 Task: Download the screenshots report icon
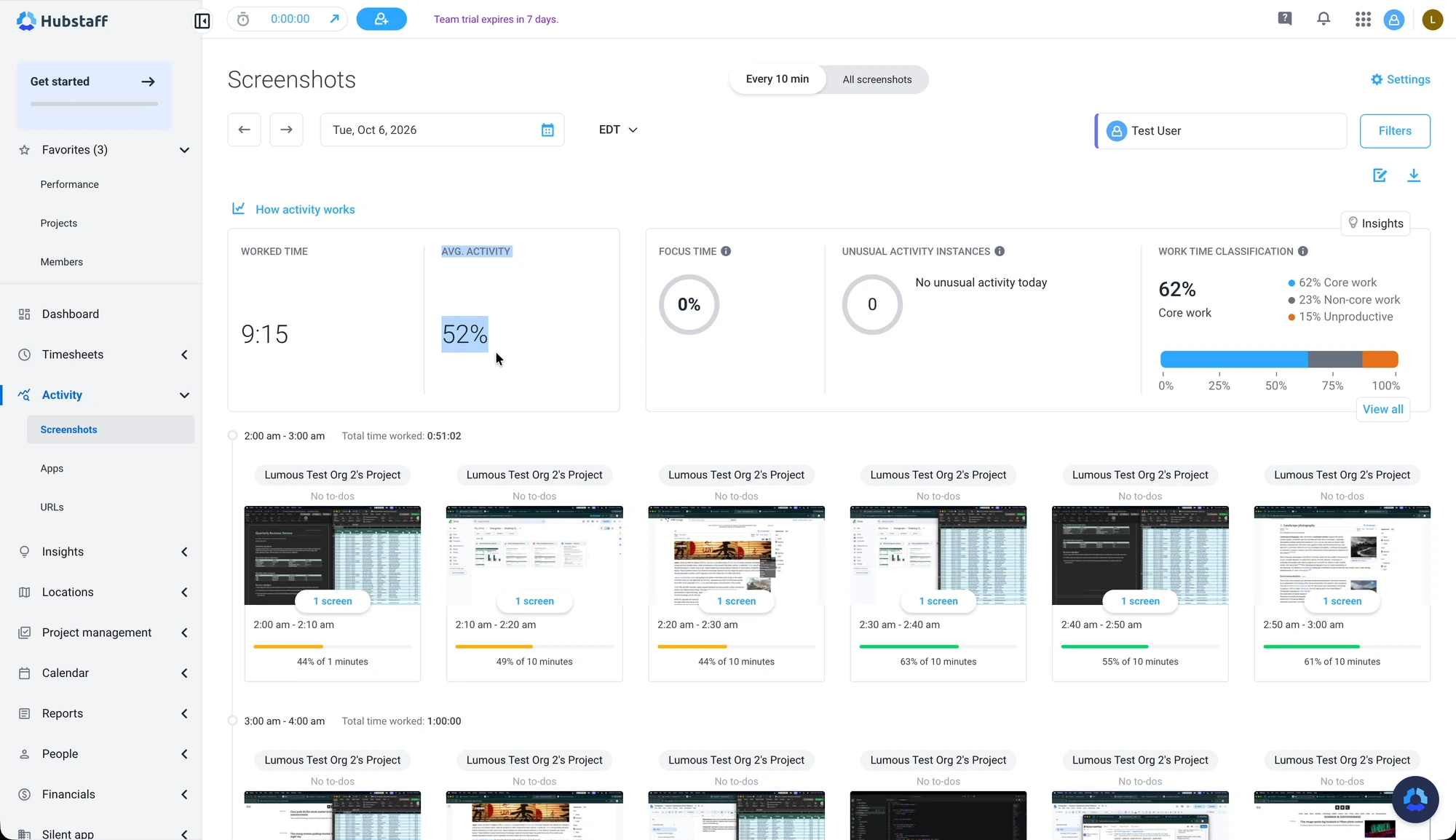coord(1414,175)
